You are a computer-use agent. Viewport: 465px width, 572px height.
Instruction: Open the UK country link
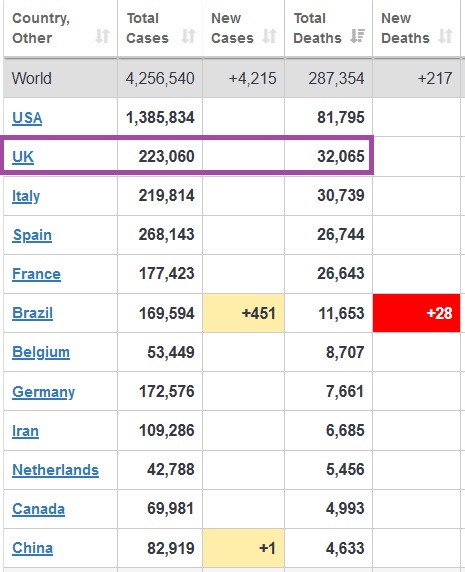point(23,157)
